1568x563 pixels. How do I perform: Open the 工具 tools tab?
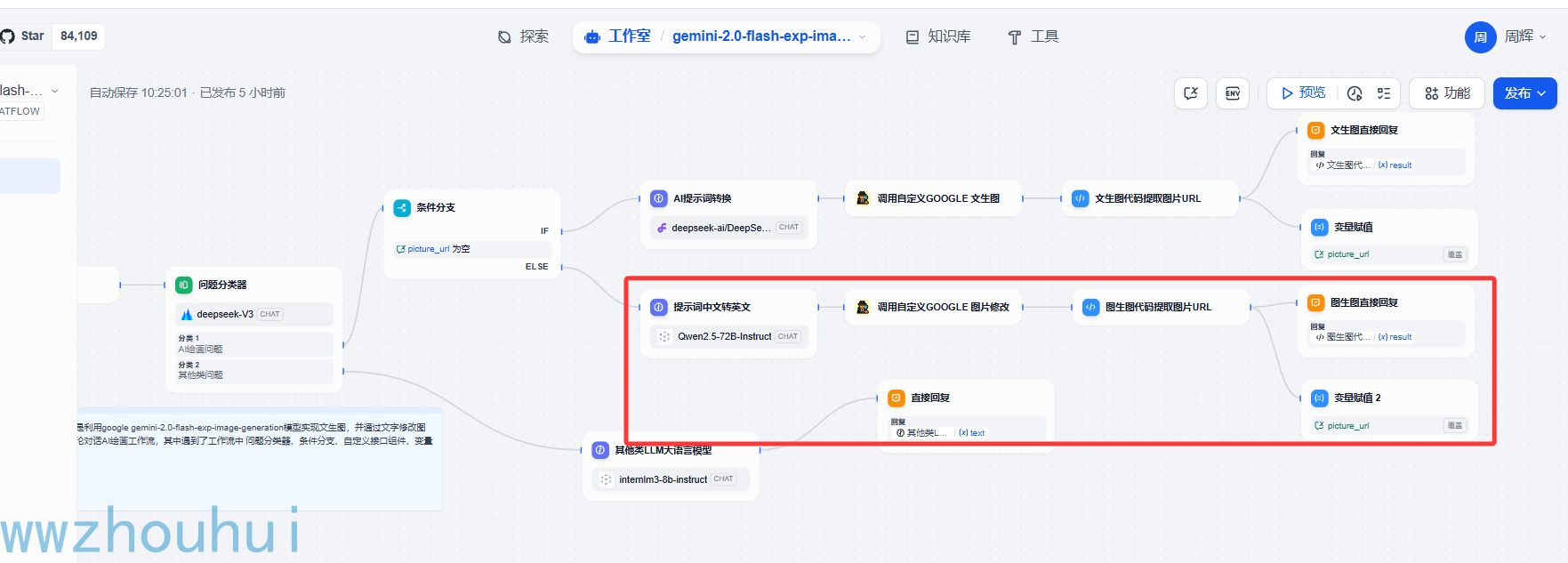coord(1033,36)
